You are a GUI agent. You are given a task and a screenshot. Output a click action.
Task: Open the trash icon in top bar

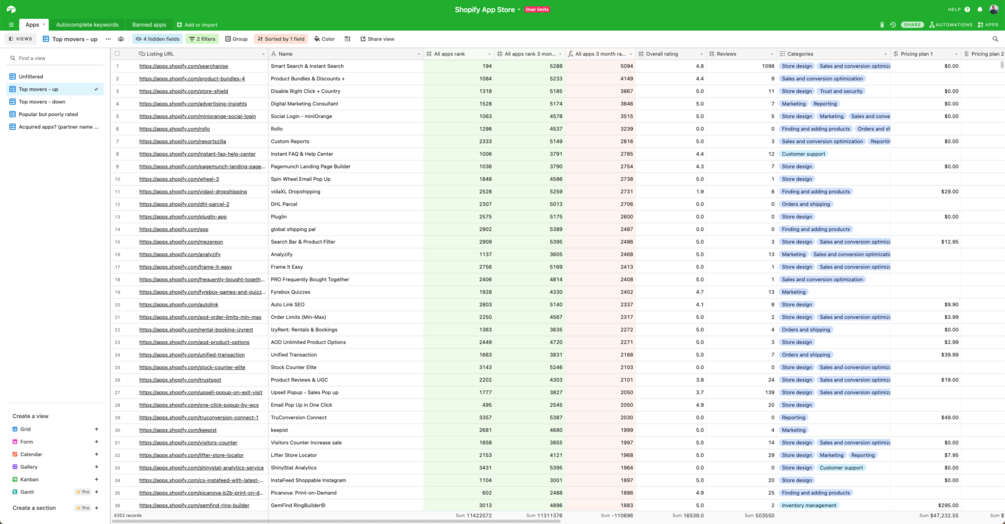882,25
